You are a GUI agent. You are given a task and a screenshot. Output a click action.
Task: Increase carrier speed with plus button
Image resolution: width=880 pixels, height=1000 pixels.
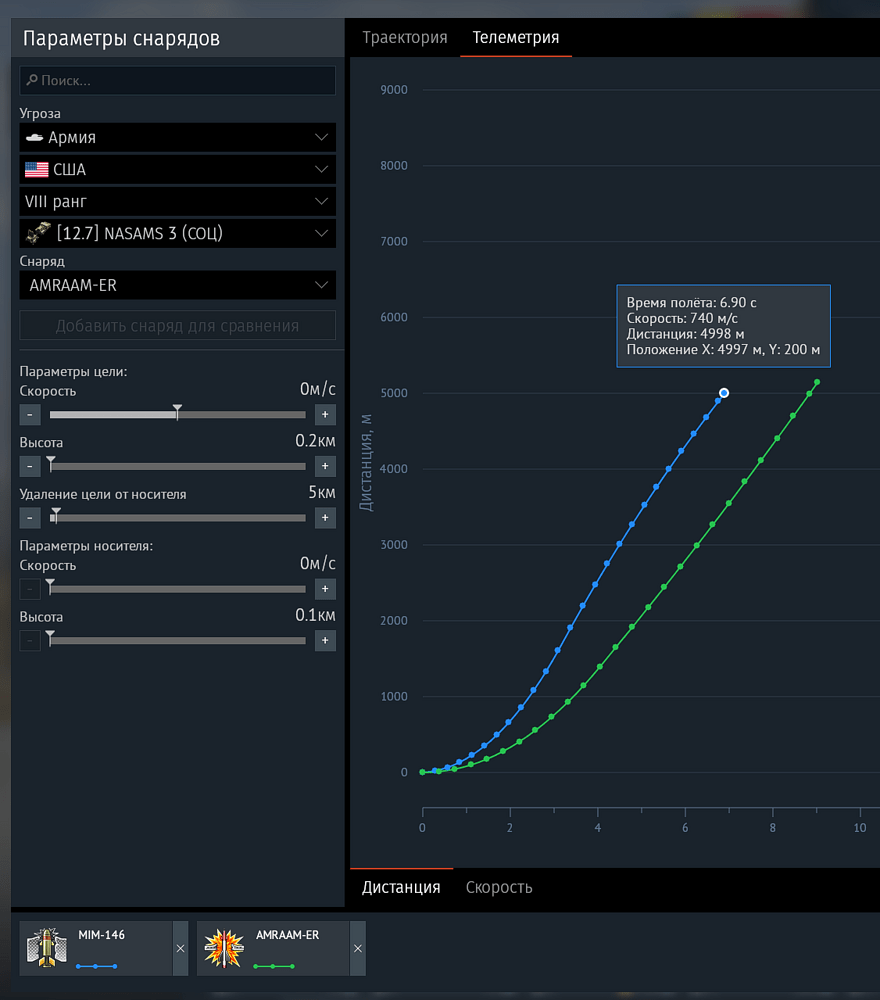(325, 589)
